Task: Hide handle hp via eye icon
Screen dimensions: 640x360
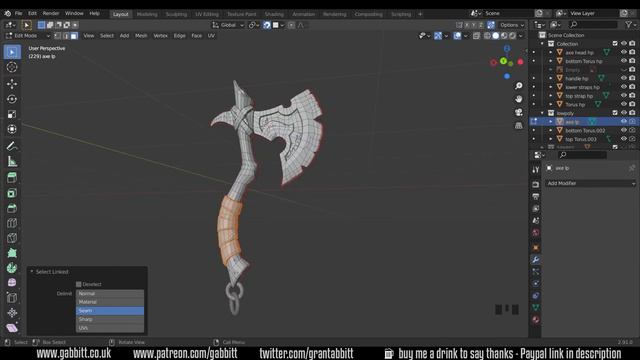Action: [x=624, y=78]
